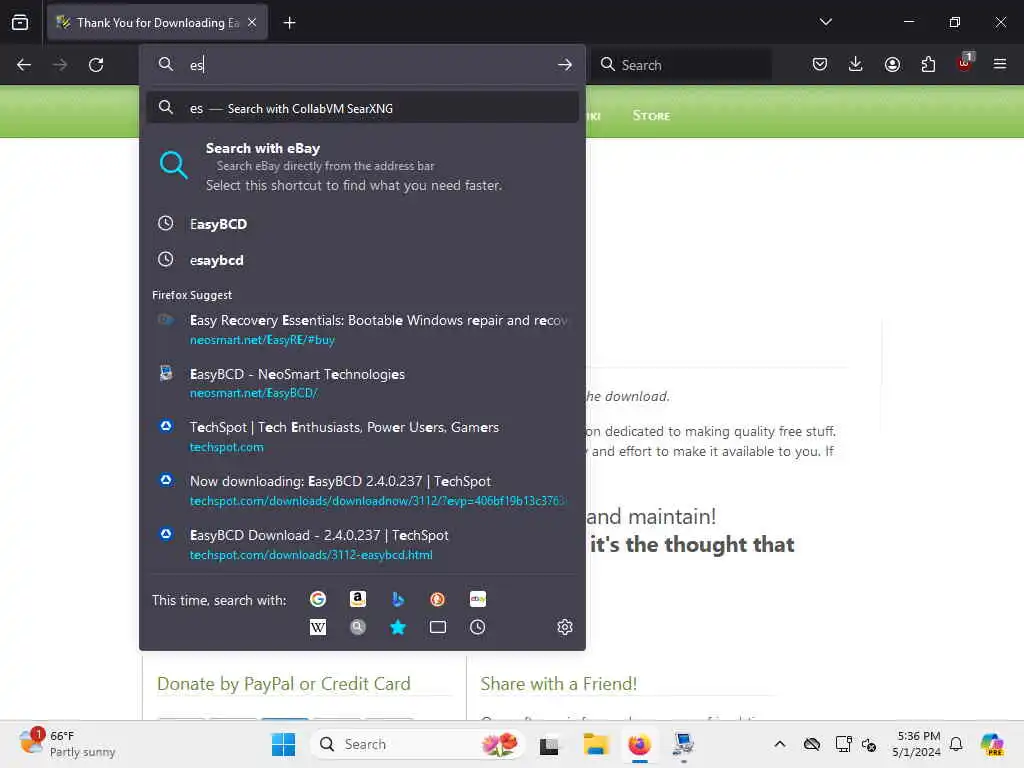Search in Bookmarks star icon
This screenshot has height=768, width=1024.
click(x=398, y=628)
